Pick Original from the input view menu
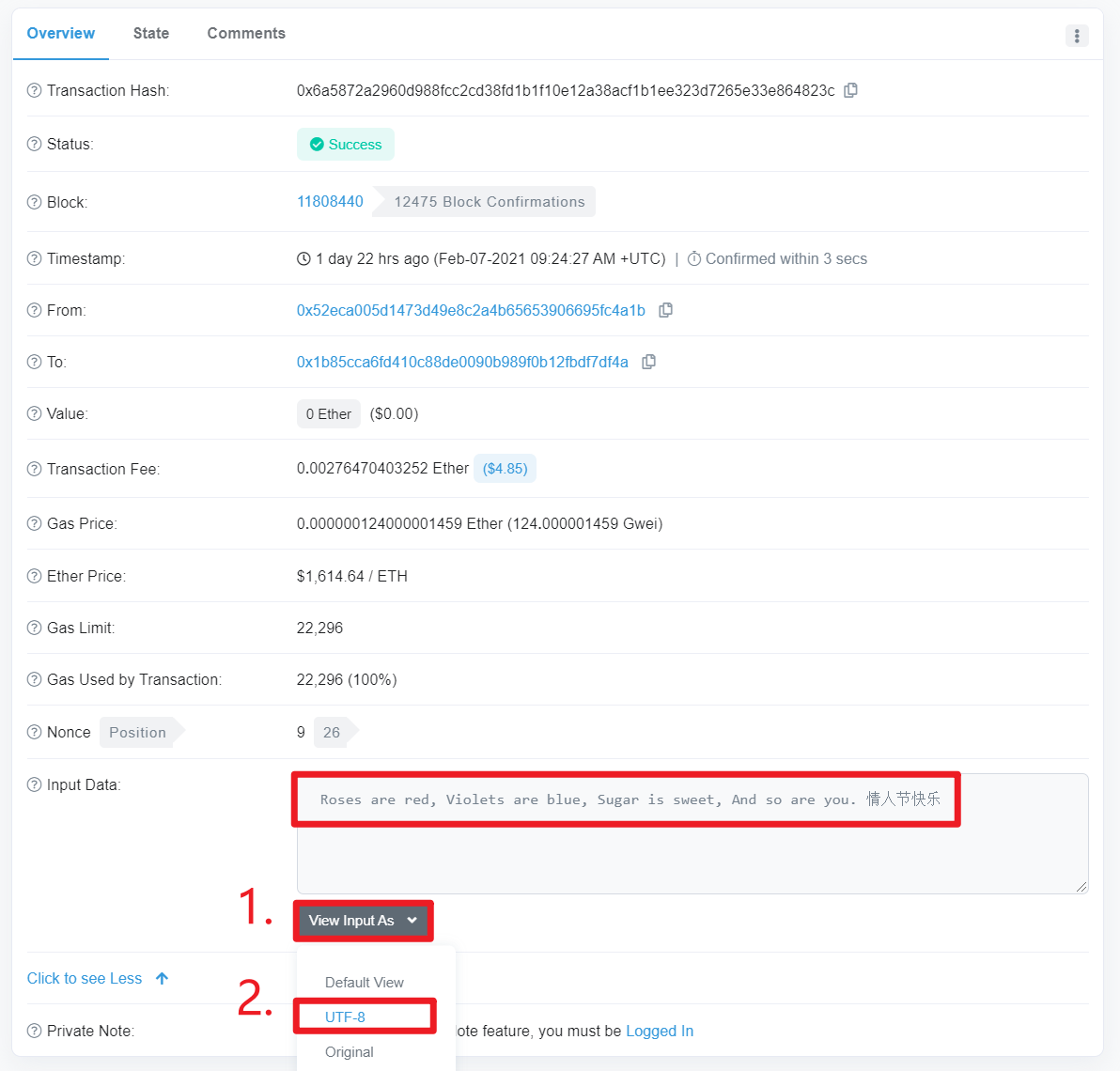The width and height of the screenshot is (1120, 1071). [350, 1051]
